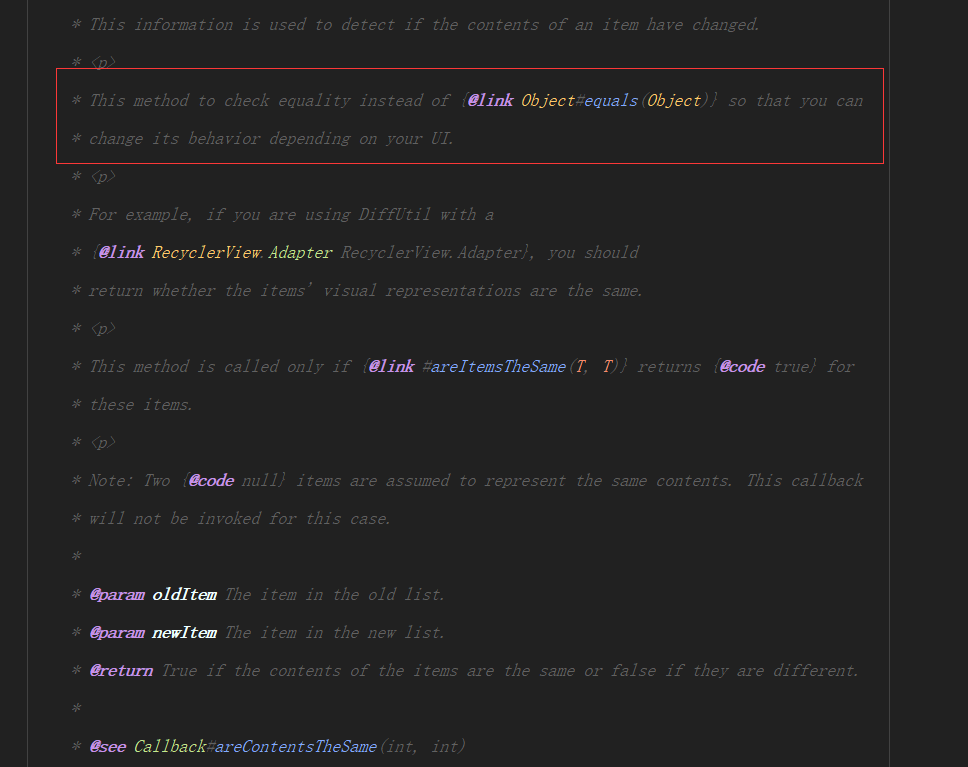Click the '@return' Javadoc tag
Image resolution: width=968 pixels, height=767 pixels.
122,671
